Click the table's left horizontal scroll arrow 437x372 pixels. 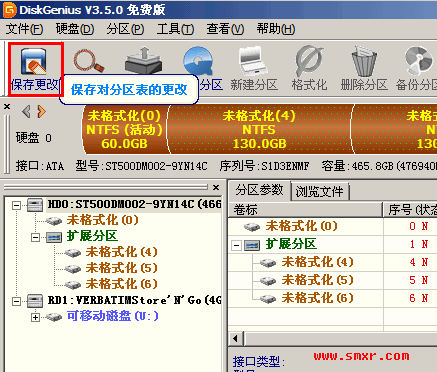pyautogui.click(x=236, y=339)
